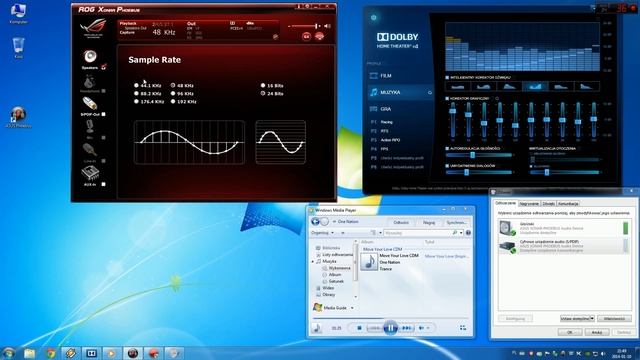This screenshot has width=640, height=360.
Task: Toggle AUX-In checkbox in Xonar
Action: pyautogui.click(x=104, y=184)
